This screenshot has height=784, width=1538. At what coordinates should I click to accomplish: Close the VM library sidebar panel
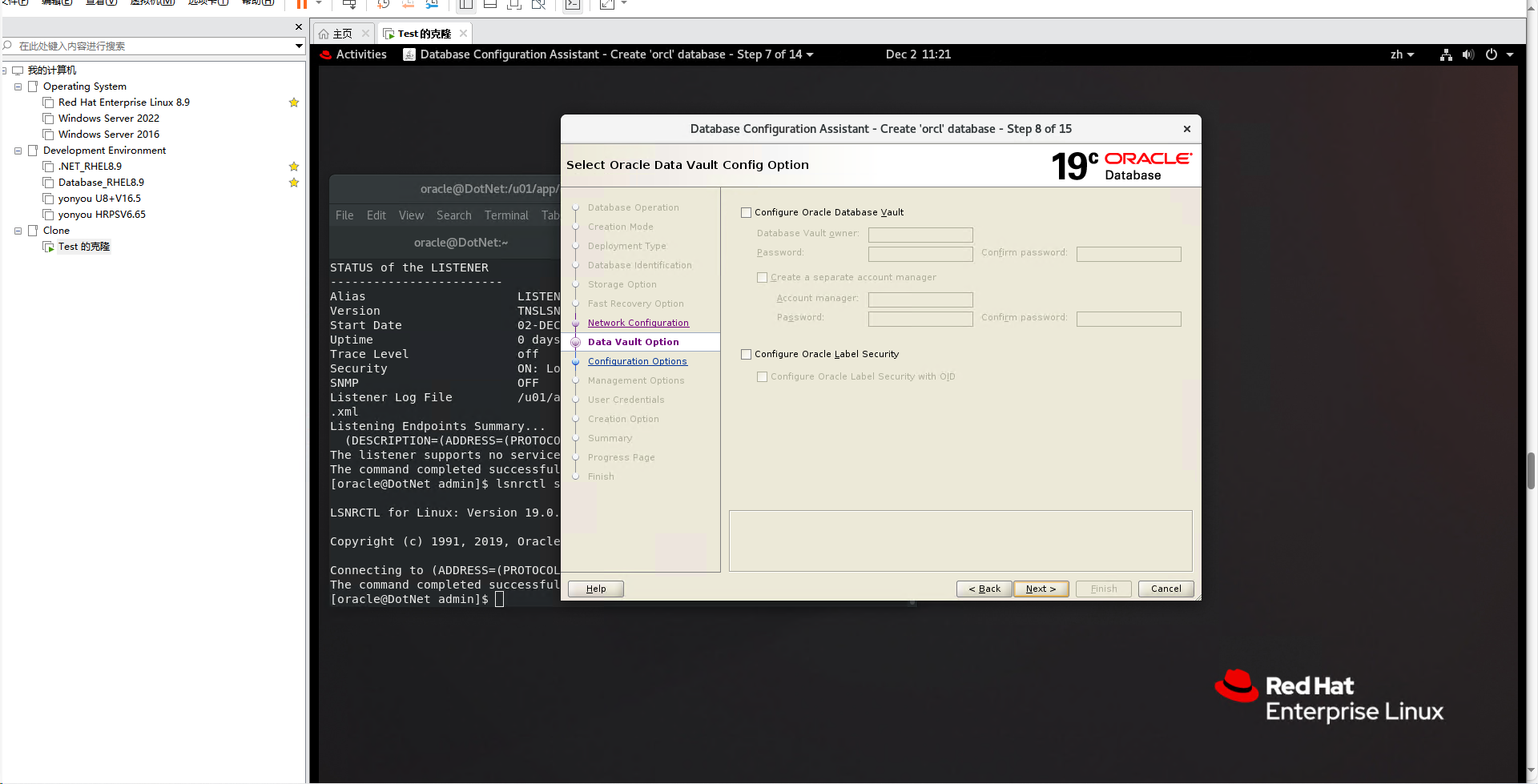pyautogui.click(x=299, y=26)
